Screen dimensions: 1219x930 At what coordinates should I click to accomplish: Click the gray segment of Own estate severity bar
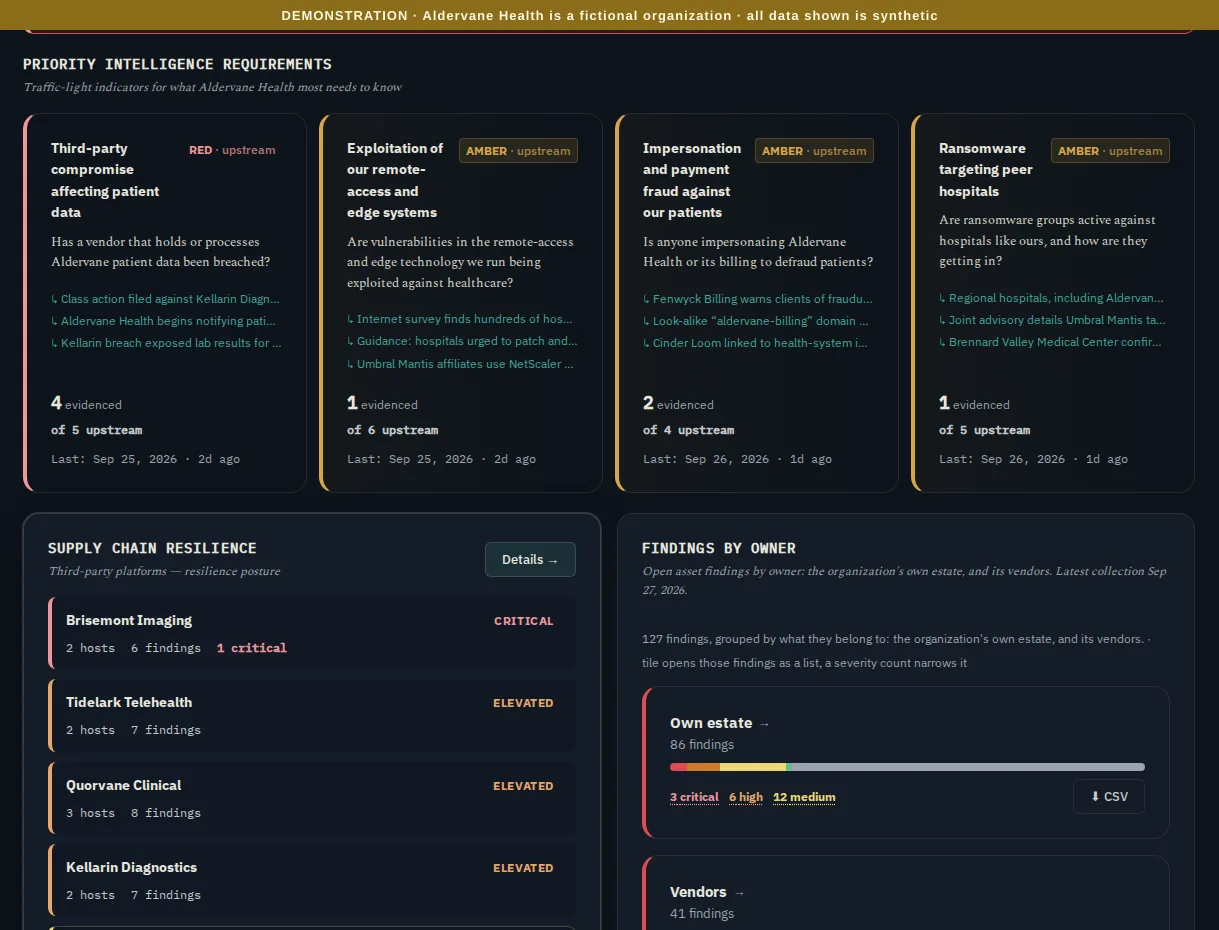968,767
